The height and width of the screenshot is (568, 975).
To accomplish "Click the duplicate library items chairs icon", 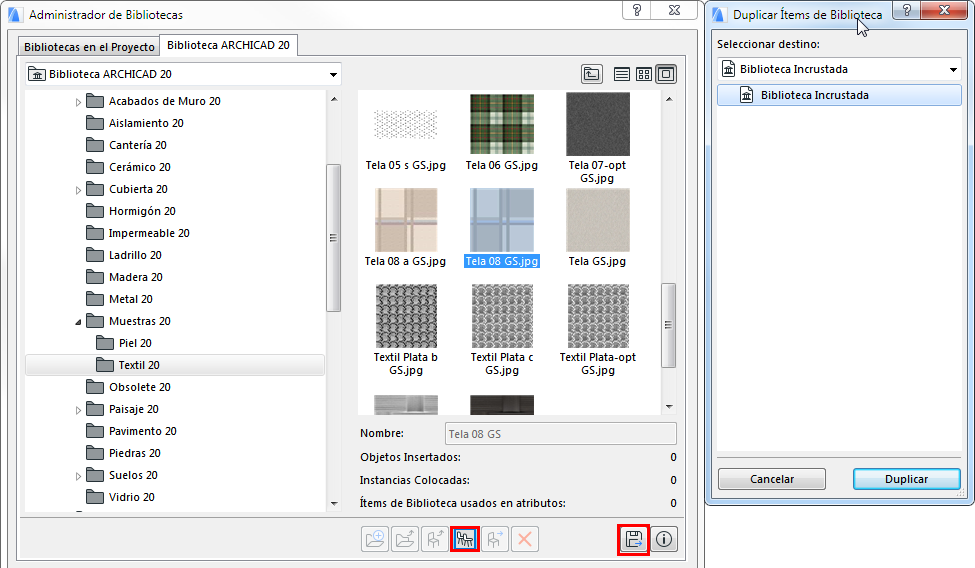I will tap(464, 539).
